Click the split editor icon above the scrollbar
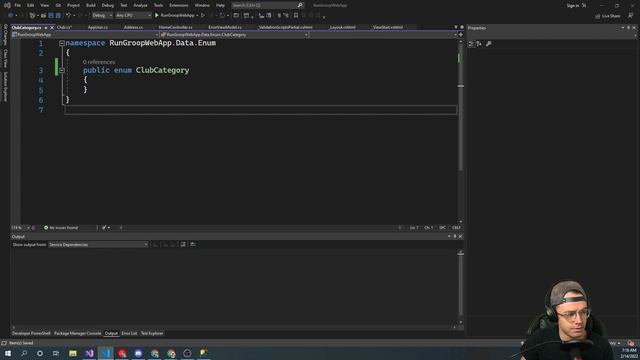640x360 pixels. pyautogui.click(x=461, y=35)
